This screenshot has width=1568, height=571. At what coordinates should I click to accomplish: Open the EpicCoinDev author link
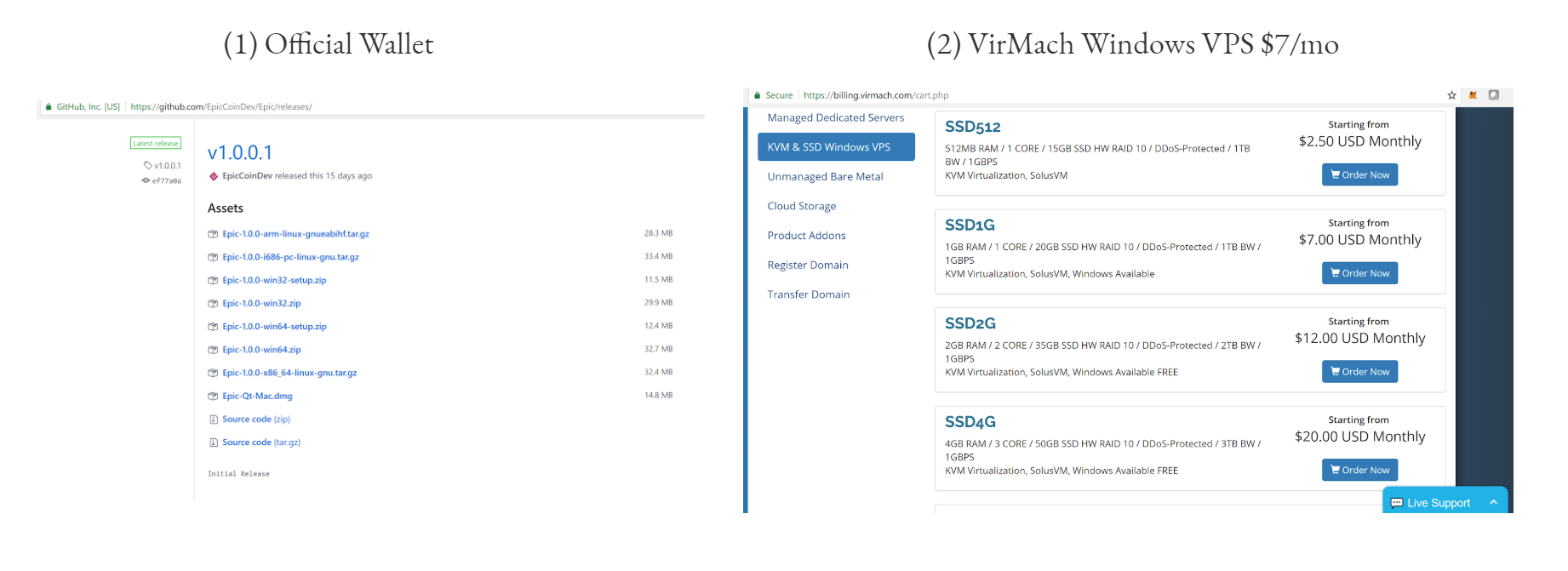coord(247,176)
